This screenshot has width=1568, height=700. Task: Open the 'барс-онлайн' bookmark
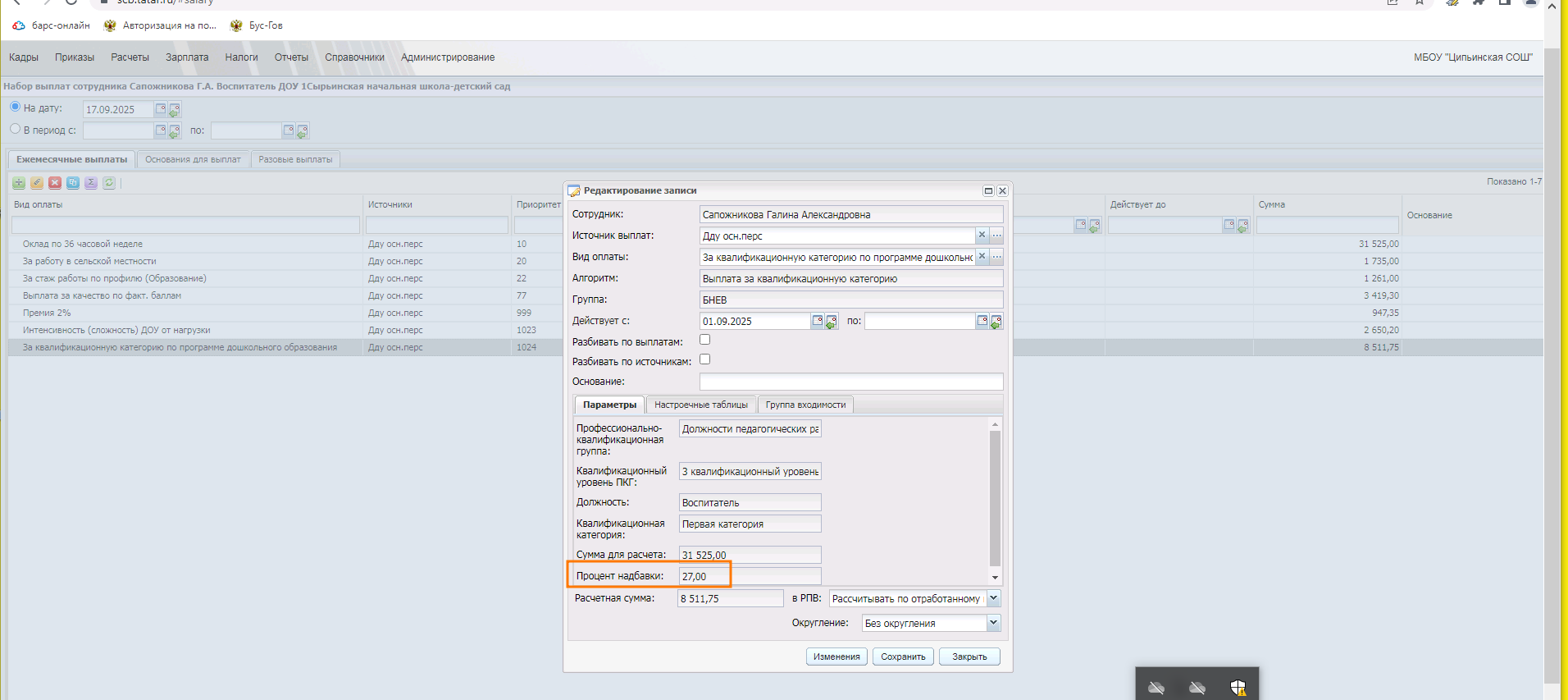(52, 25)
